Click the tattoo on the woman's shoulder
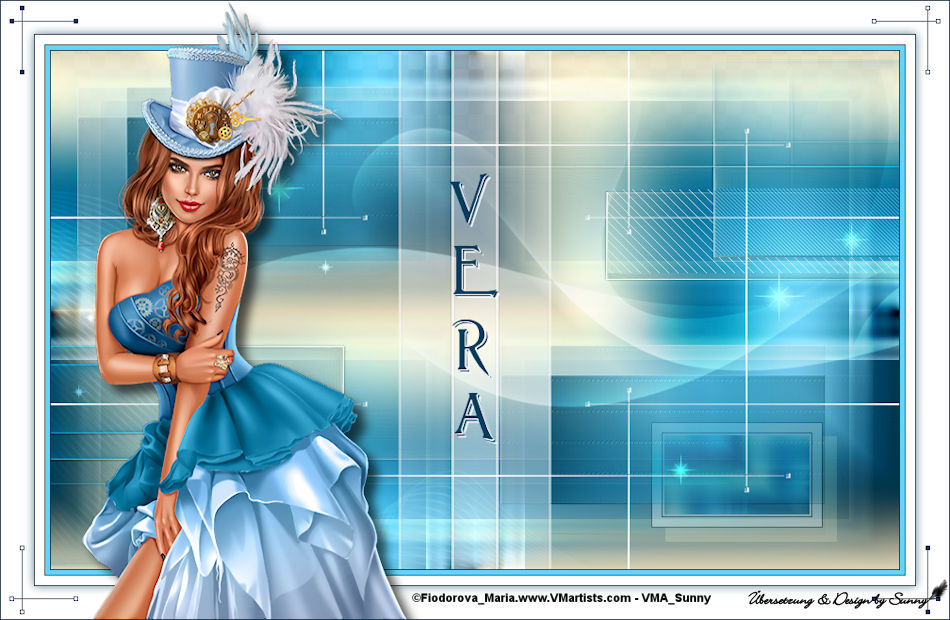The height and width of the screenshot is (620, 950). click(x=228, y=268)
